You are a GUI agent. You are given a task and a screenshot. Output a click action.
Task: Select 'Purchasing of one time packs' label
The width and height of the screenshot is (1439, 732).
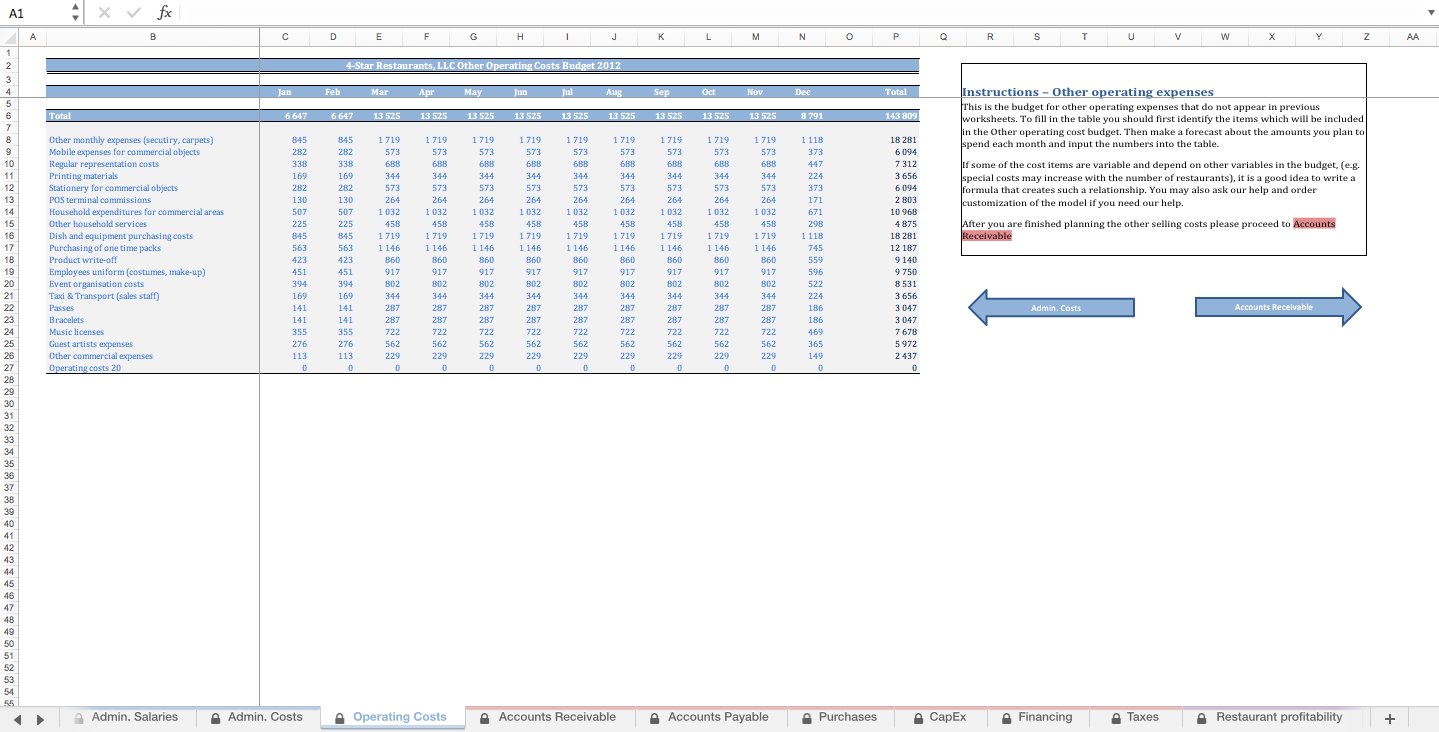[x=105, y=248]
